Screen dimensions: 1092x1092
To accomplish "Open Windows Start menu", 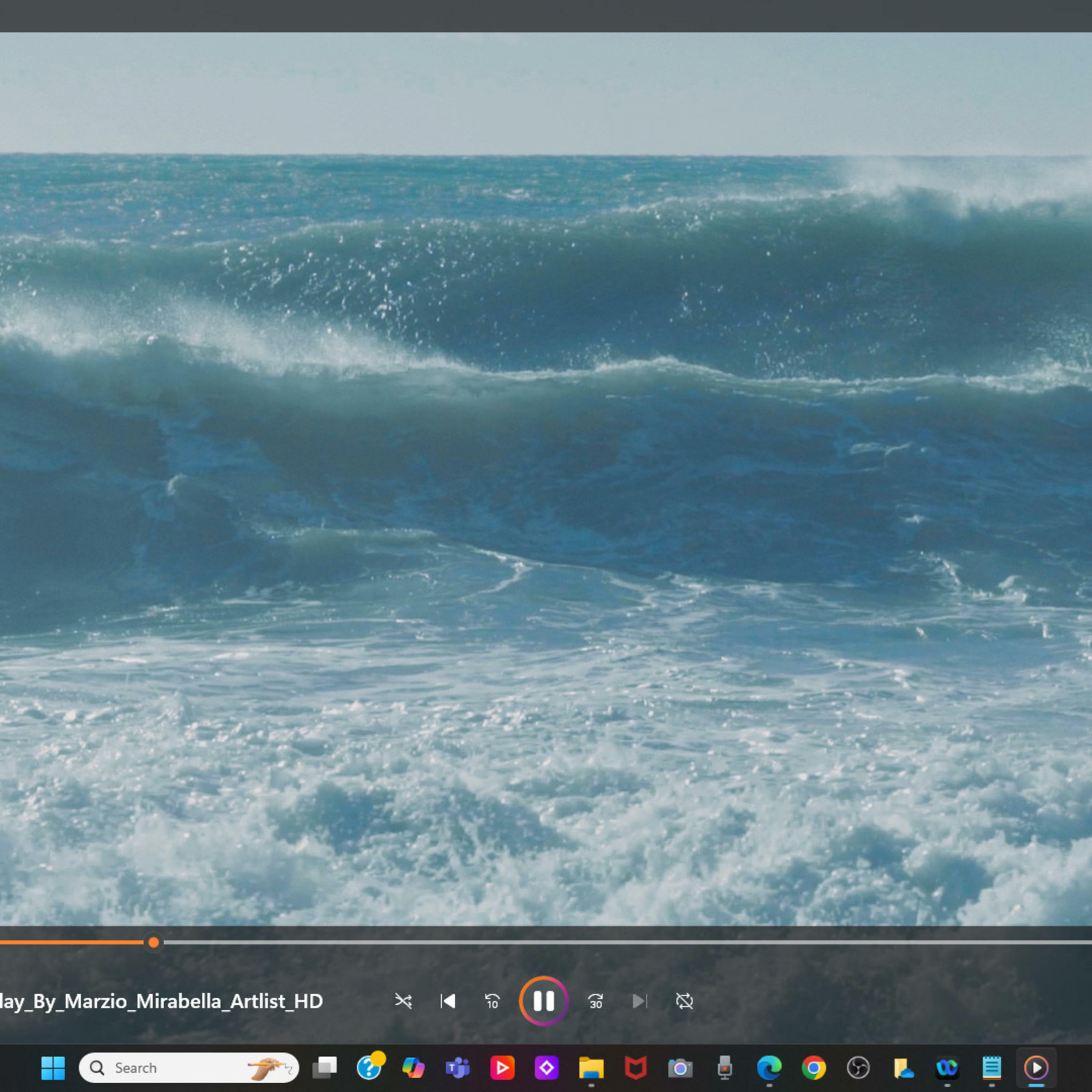I will pos(53,1068).
